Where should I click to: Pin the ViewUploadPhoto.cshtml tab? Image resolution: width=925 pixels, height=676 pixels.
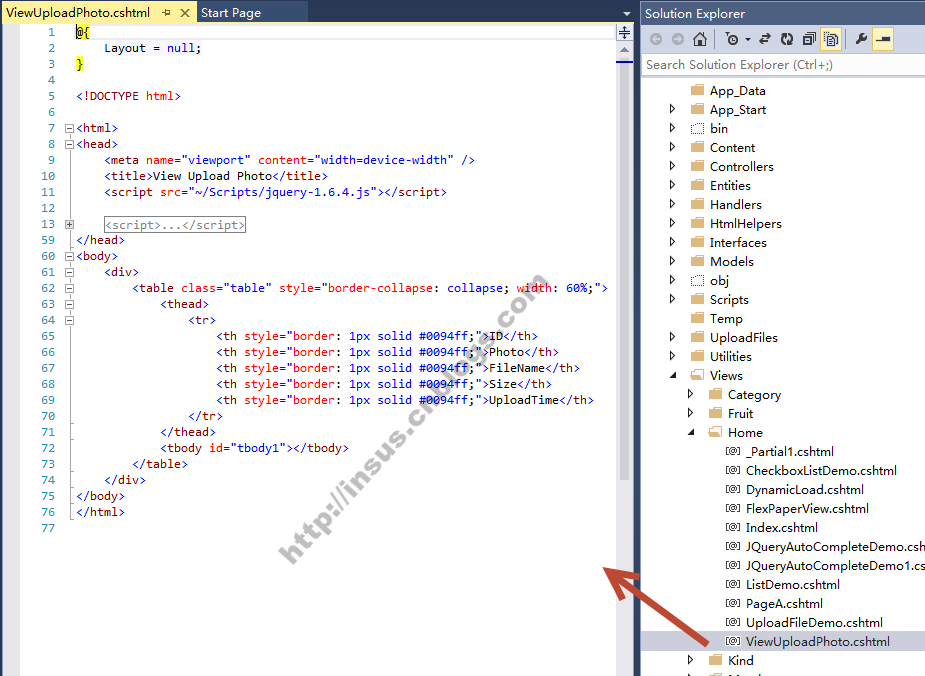166,12
